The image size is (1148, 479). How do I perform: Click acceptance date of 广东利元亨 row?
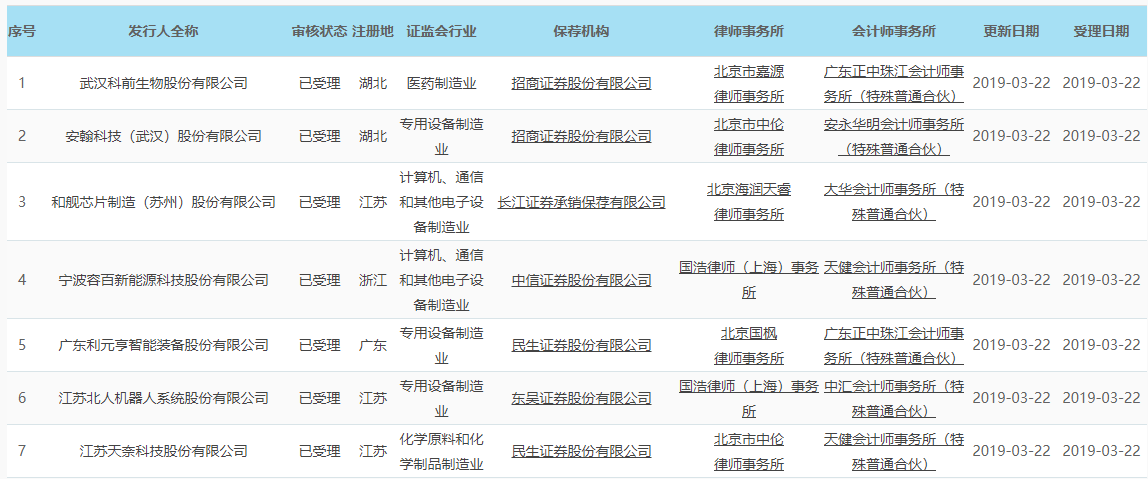tap(1101, 345)
